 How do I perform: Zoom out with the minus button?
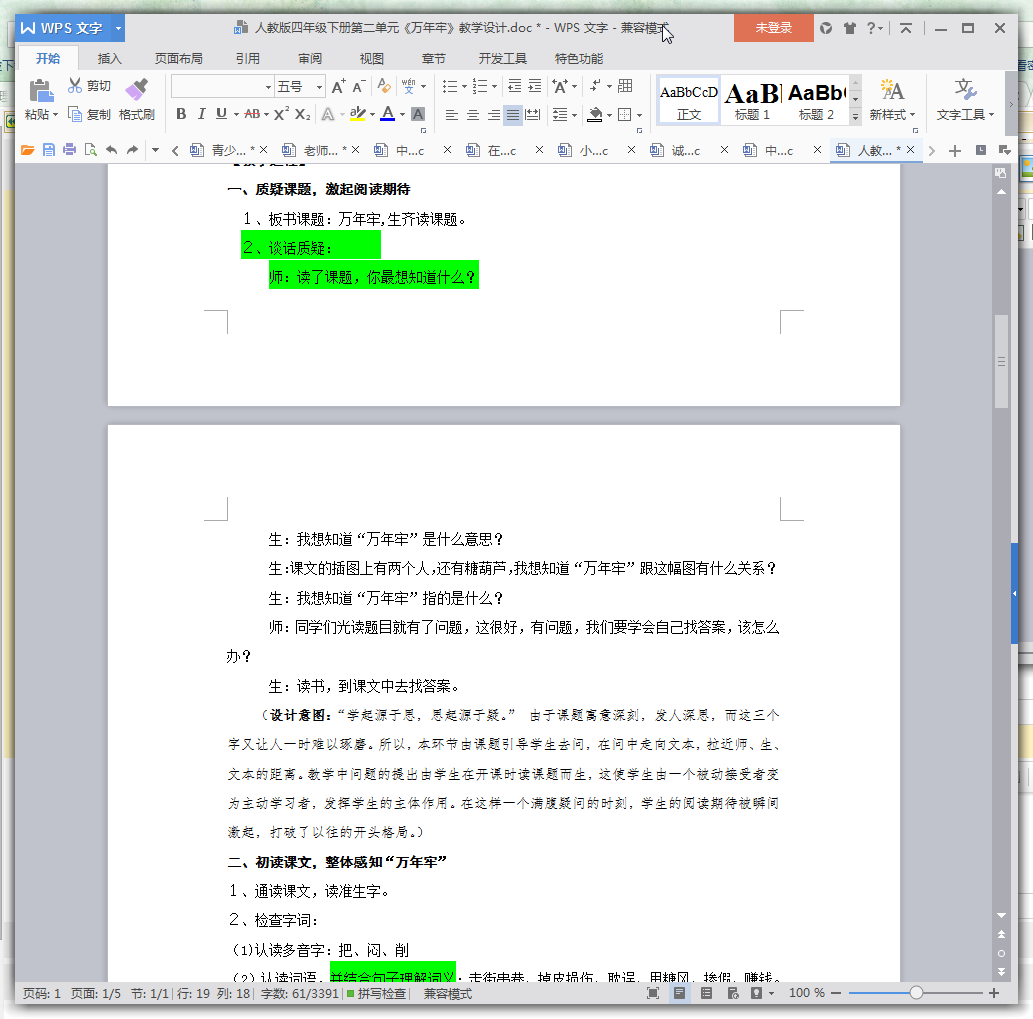pos(836,993)
